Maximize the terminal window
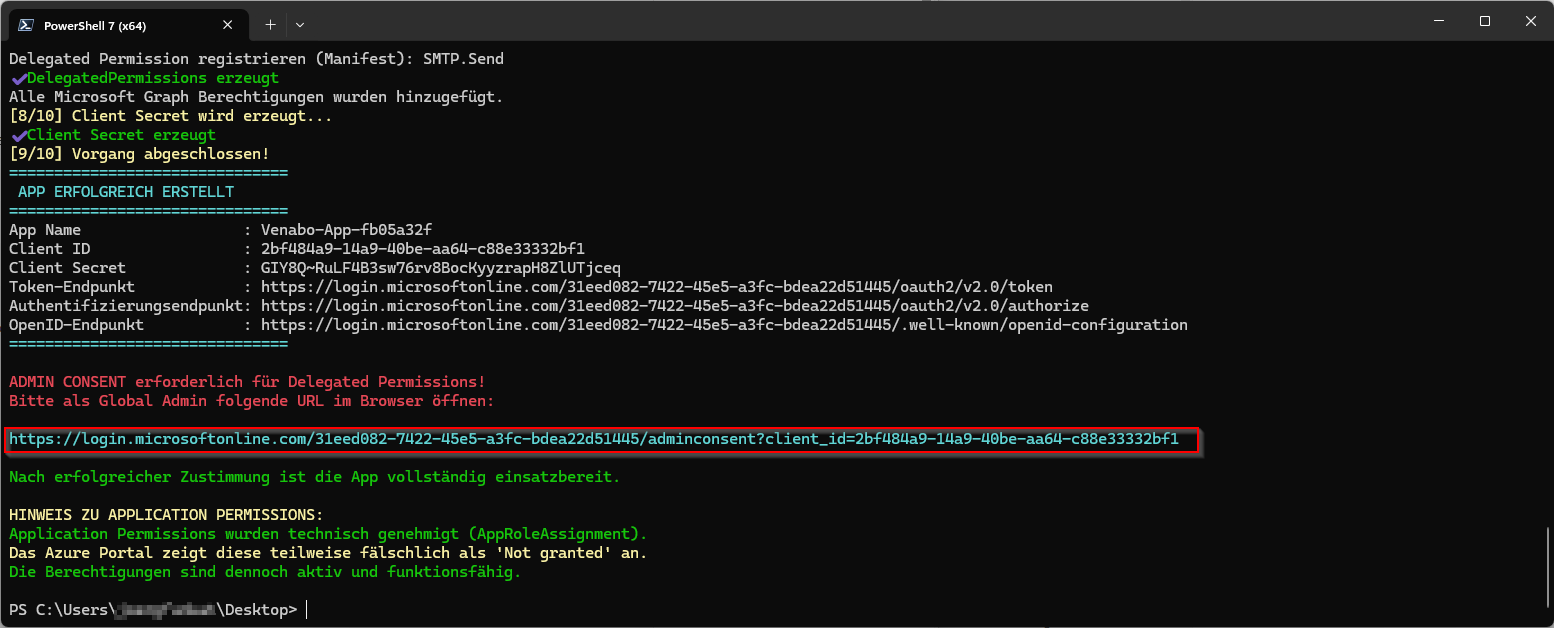 (x=1485, y=21)
